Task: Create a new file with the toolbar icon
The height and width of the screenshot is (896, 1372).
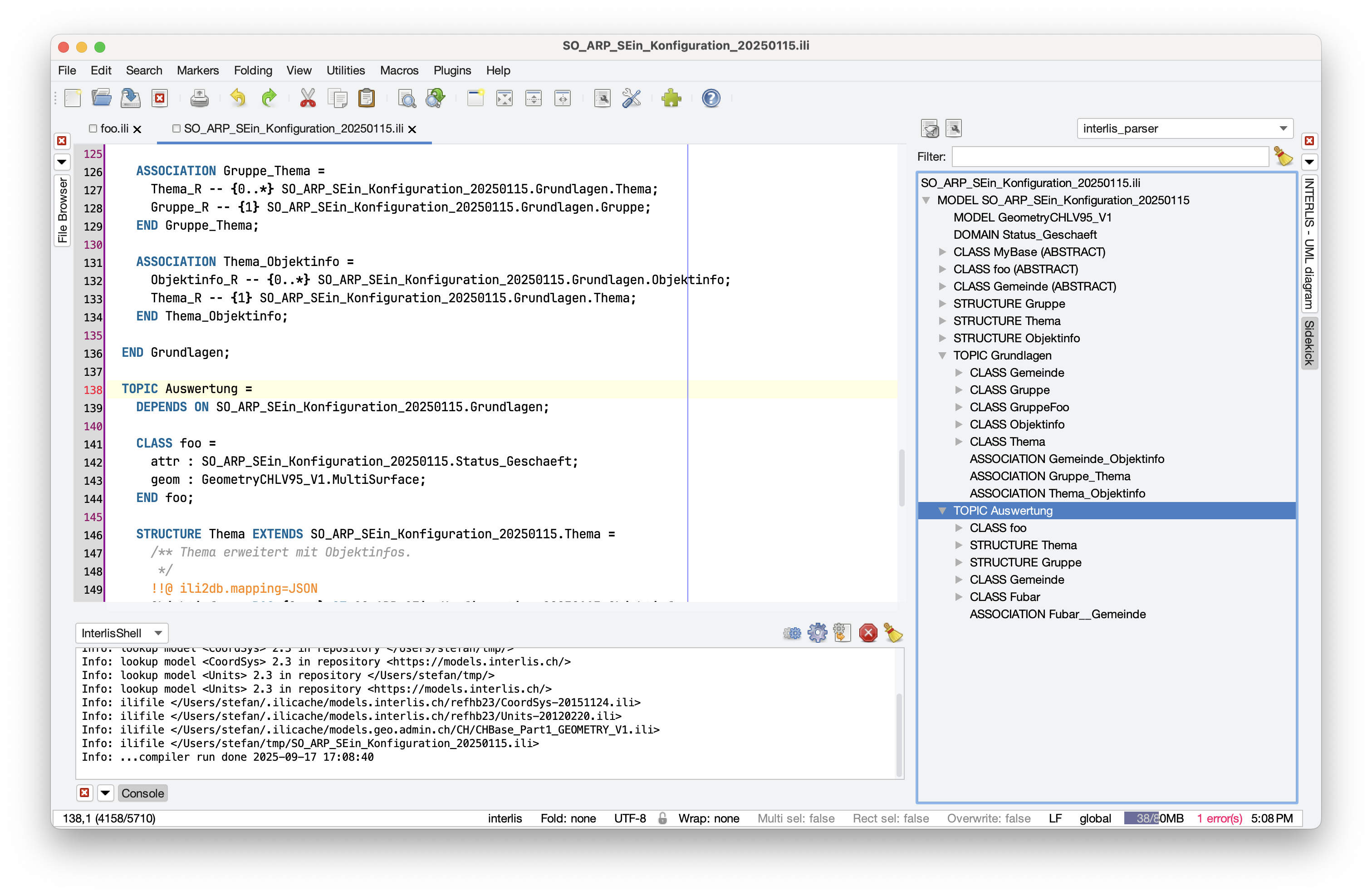Action: 73,98
